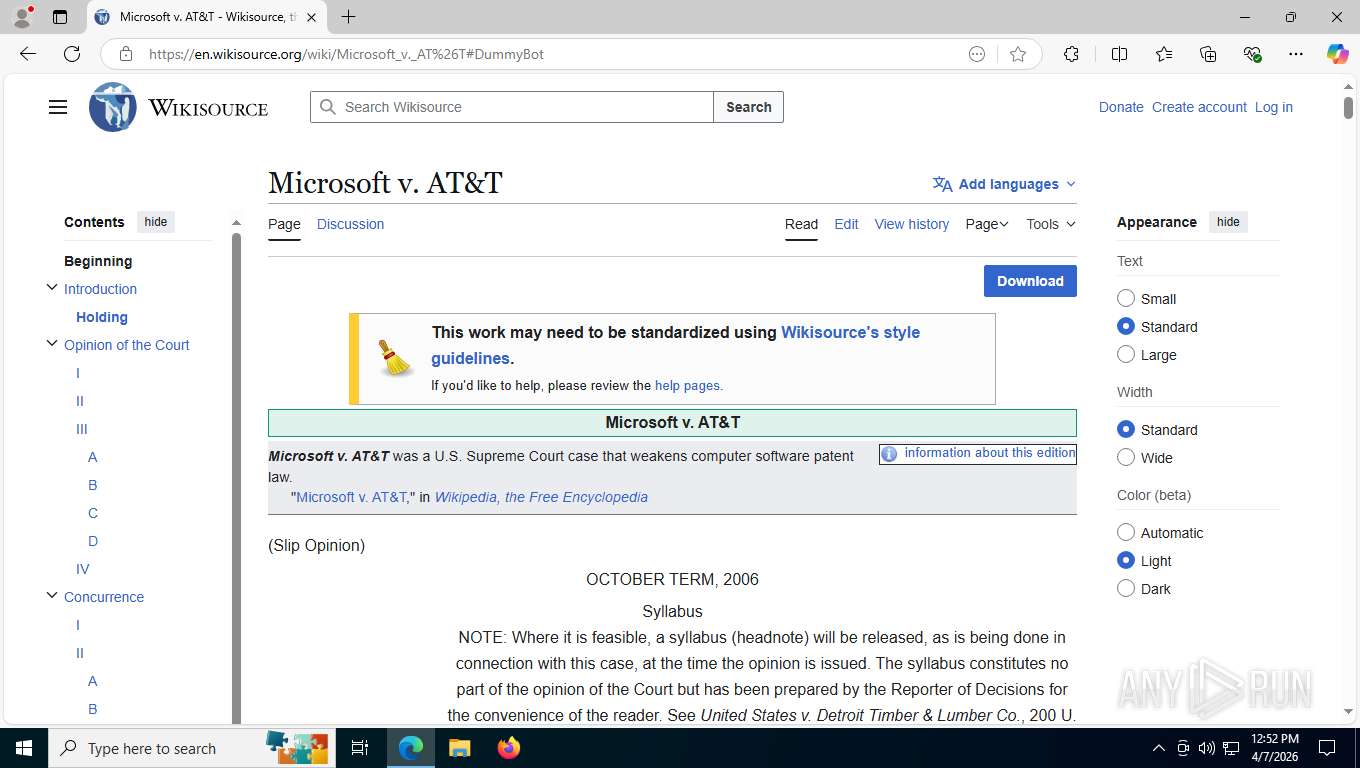Click the page vertical scrollbar thumb

tap(1348, 108)
